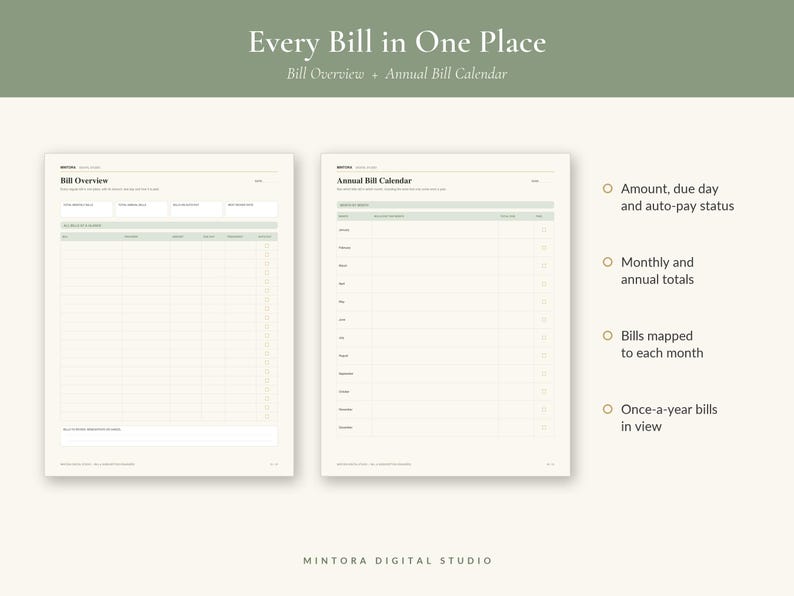Image resolution: width=794 pixels, height=596 pixels.
Task: Tick the May paid checkbox
Action: click(544, 302)
